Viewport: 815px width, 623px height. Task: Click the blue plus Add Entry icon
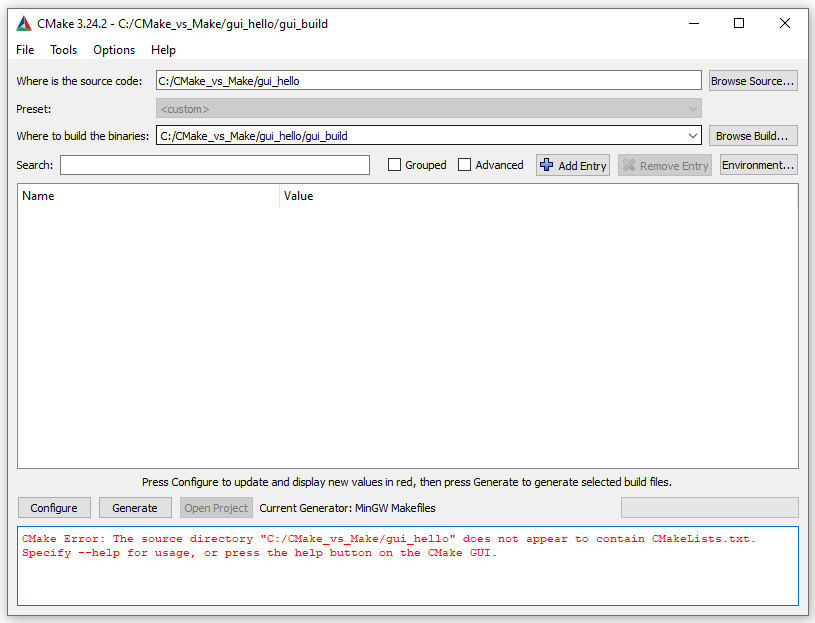546,165
